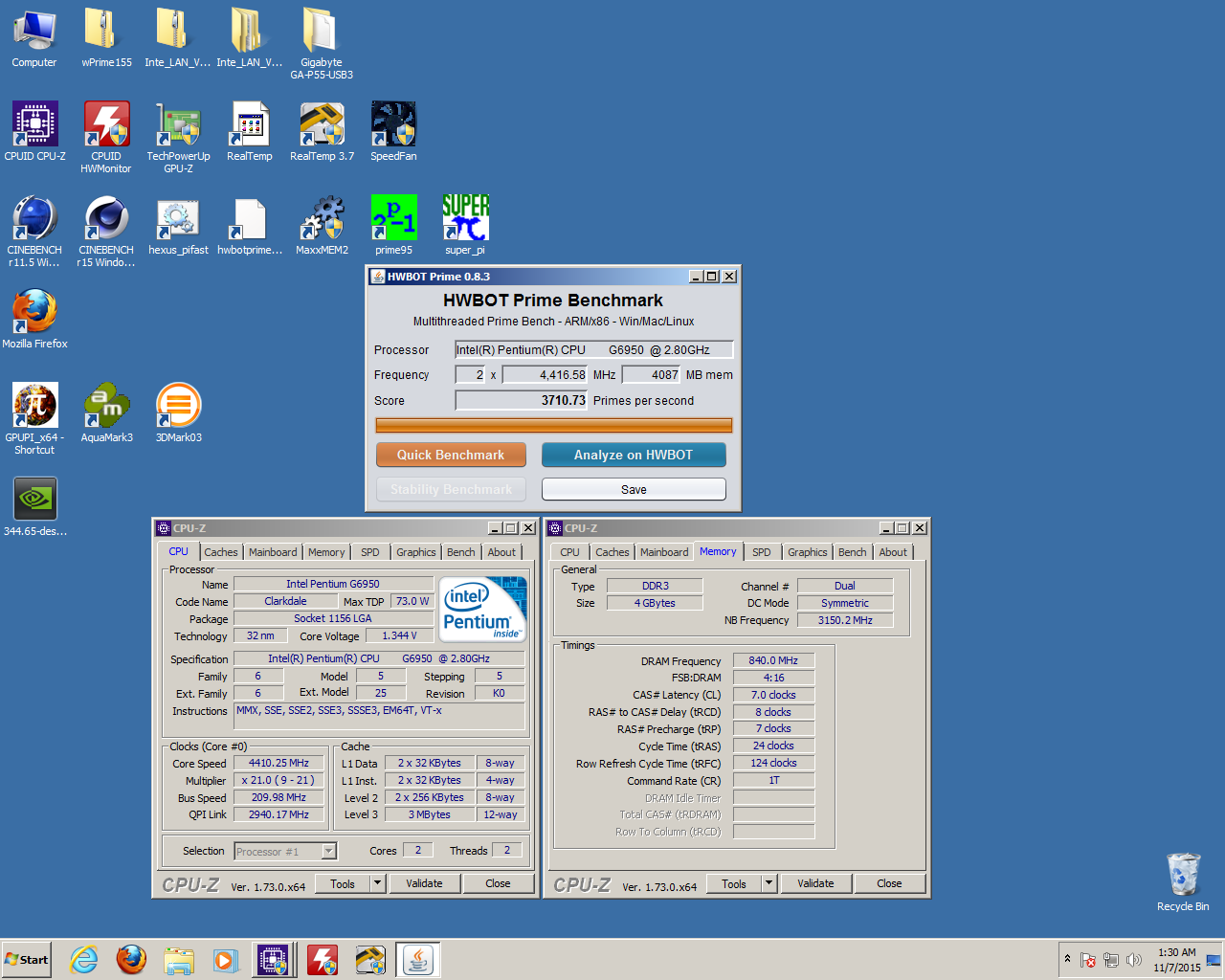This screenshot has width=1225, height=980.
Task: Launch GPUPI_x64 shortcut icon
Action: pyautogui.click(x=34, y=419)
